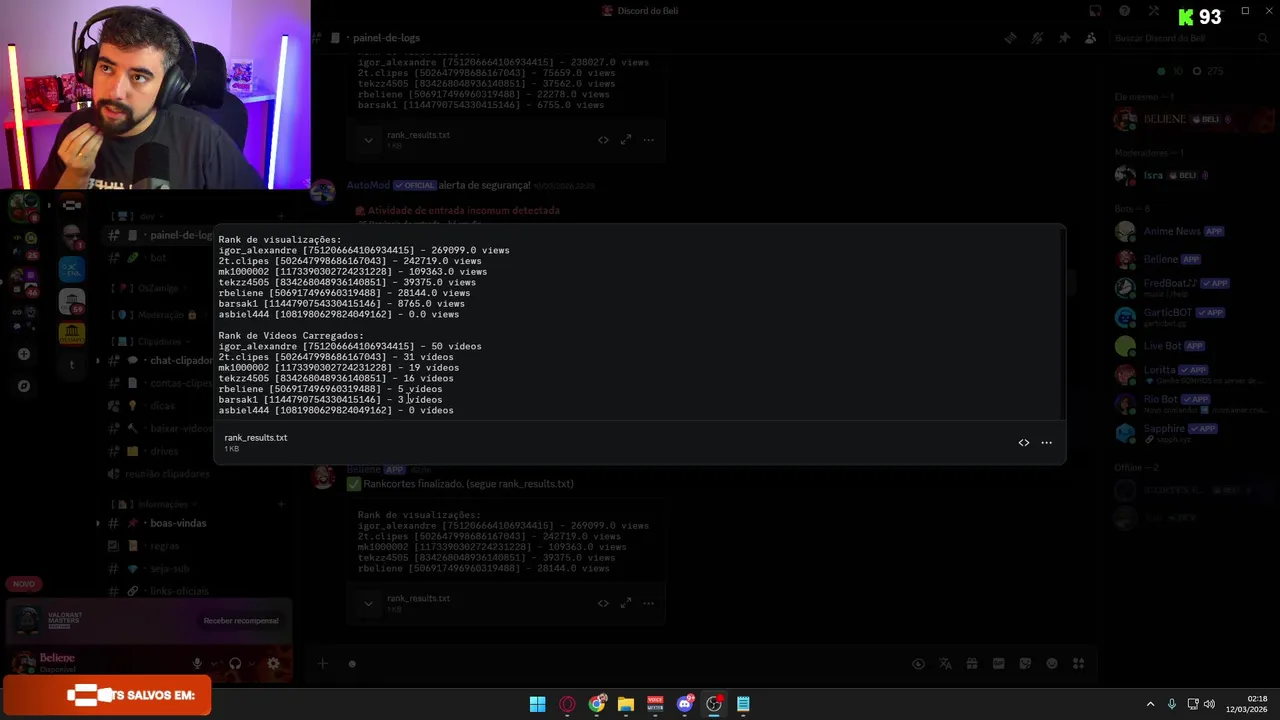Image resolution: width=1280 pixels, height=720 pixels.
Task: Open the Help icon in title bar
Action: click(x=1125, y=11)
